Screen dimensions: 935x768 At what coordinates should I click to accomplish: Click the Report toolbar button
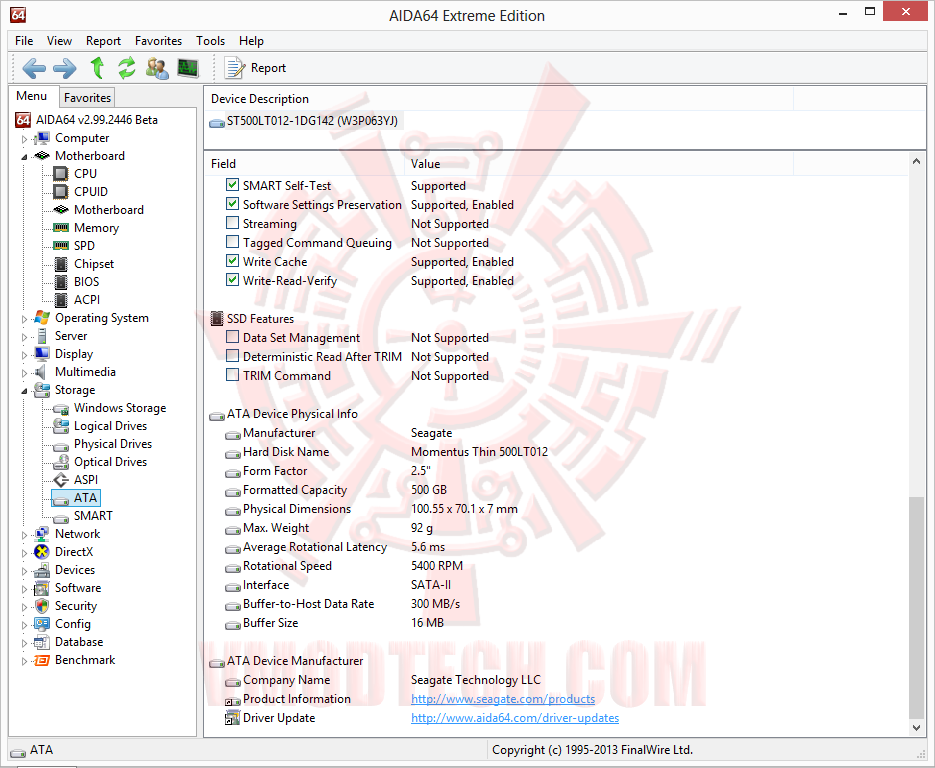pos(255,68)
